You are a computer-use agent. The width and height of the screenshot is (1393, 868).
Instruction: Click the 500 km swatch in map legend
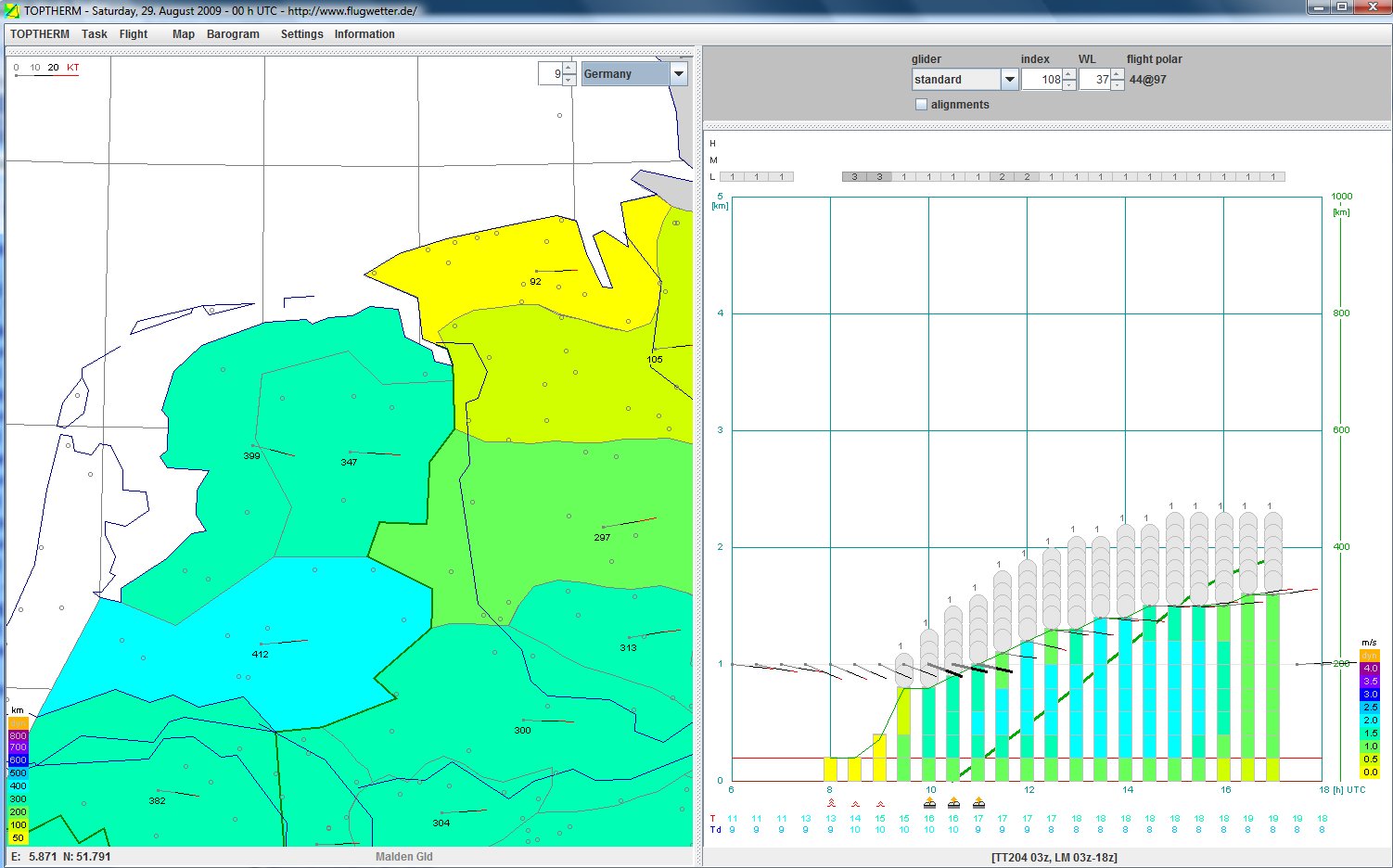click(x=19, y=773)
